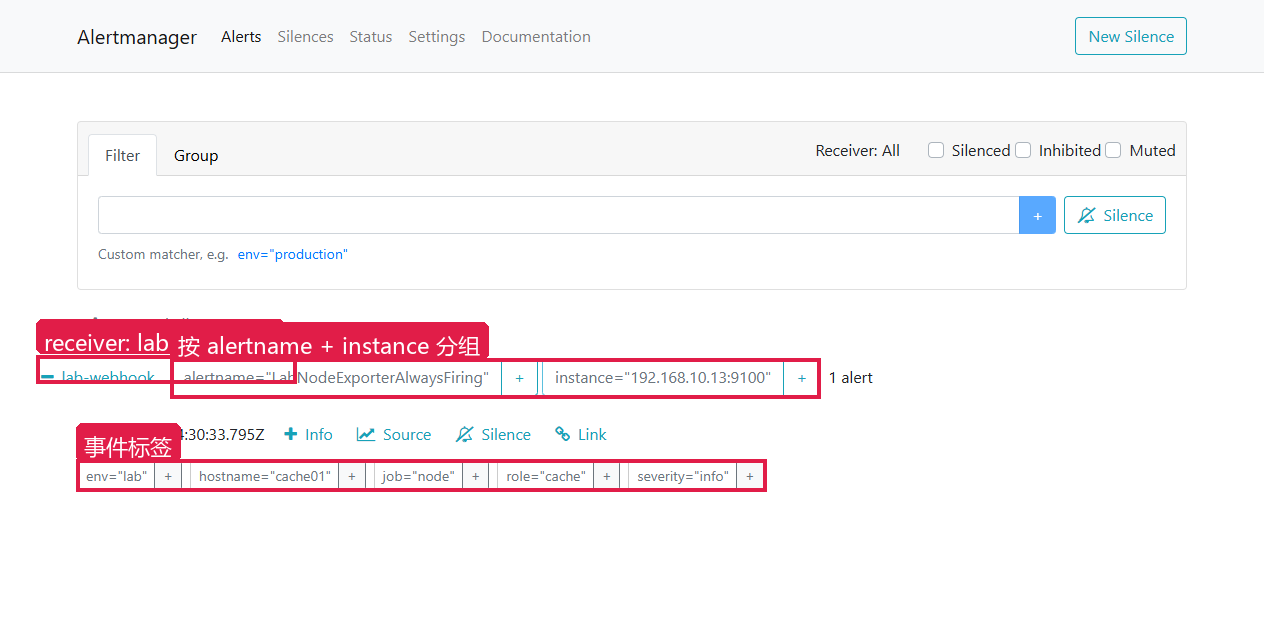1264x625 pixels.
Task: Click the blue plus add-filter button
Action: [x=1037, y=215]
